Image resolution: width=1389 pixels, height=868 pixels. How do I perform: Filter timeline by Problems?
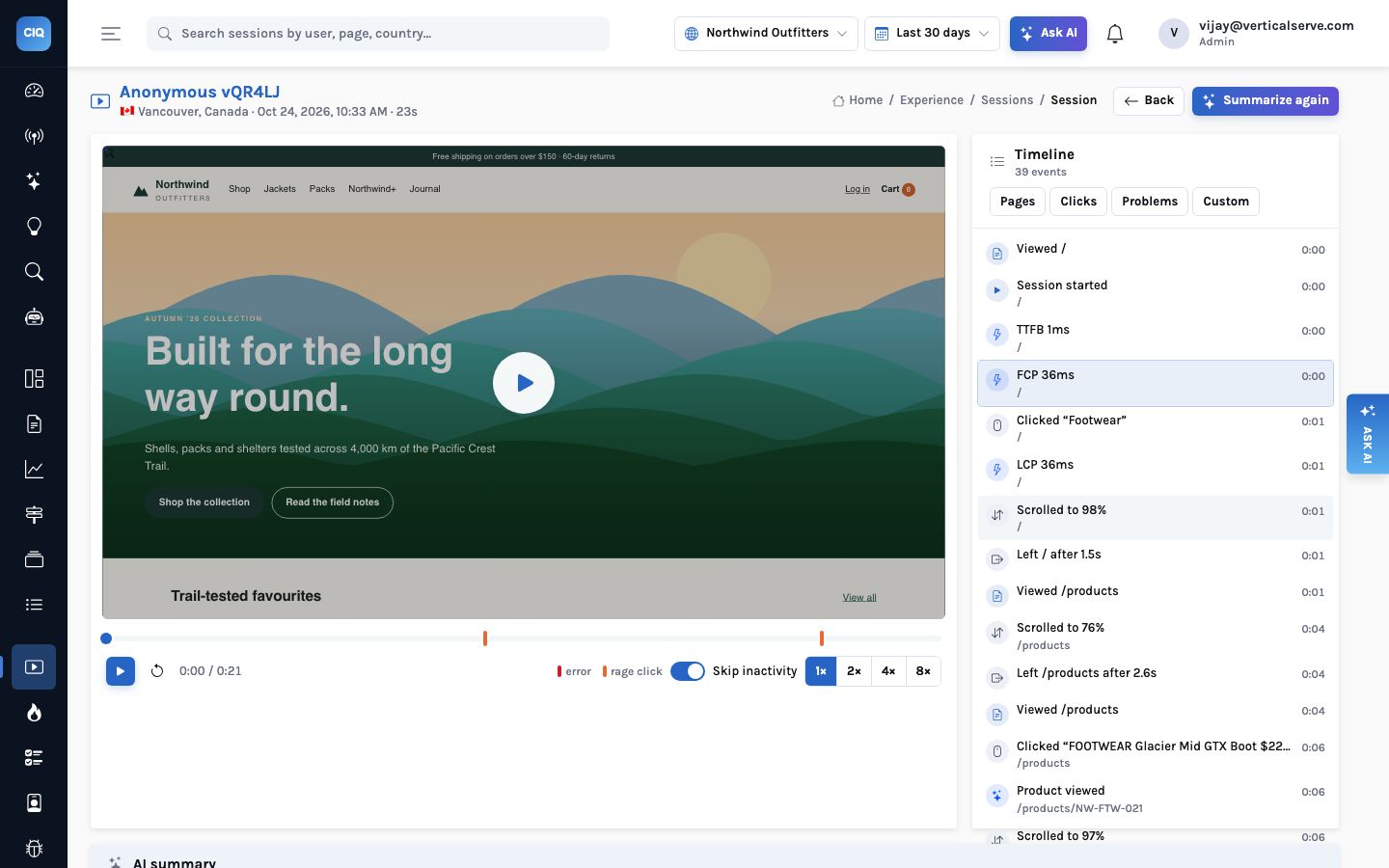1150,202
